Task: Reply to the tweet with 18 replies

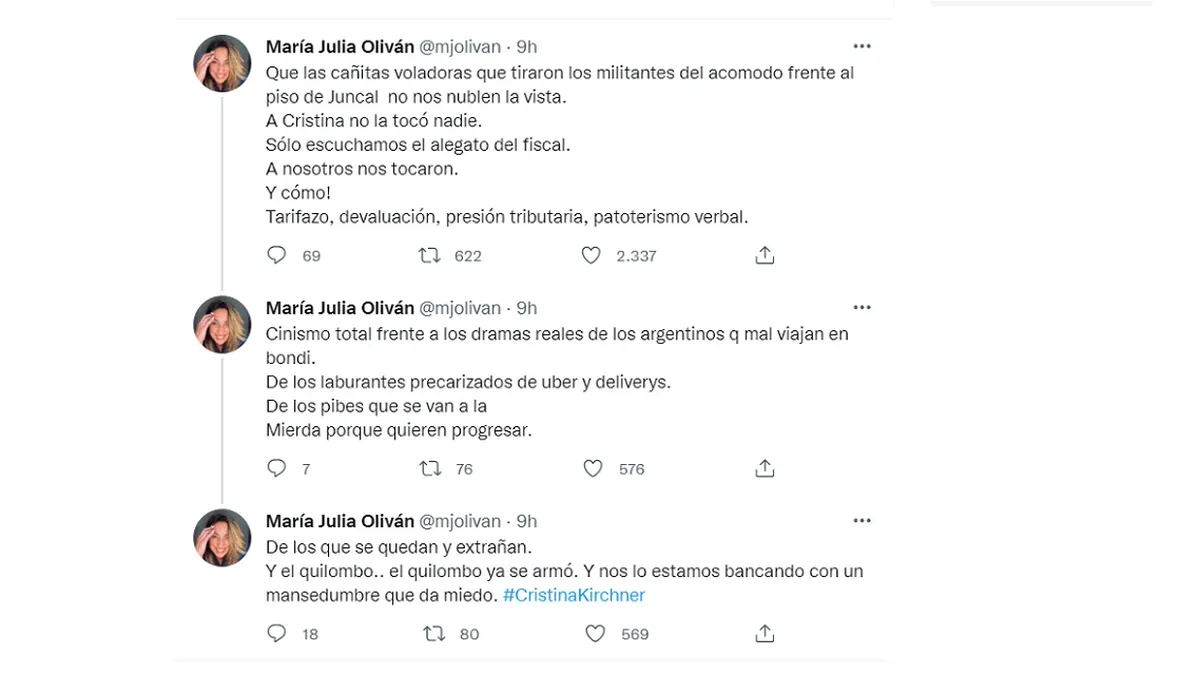Action: tap(277, 633)
